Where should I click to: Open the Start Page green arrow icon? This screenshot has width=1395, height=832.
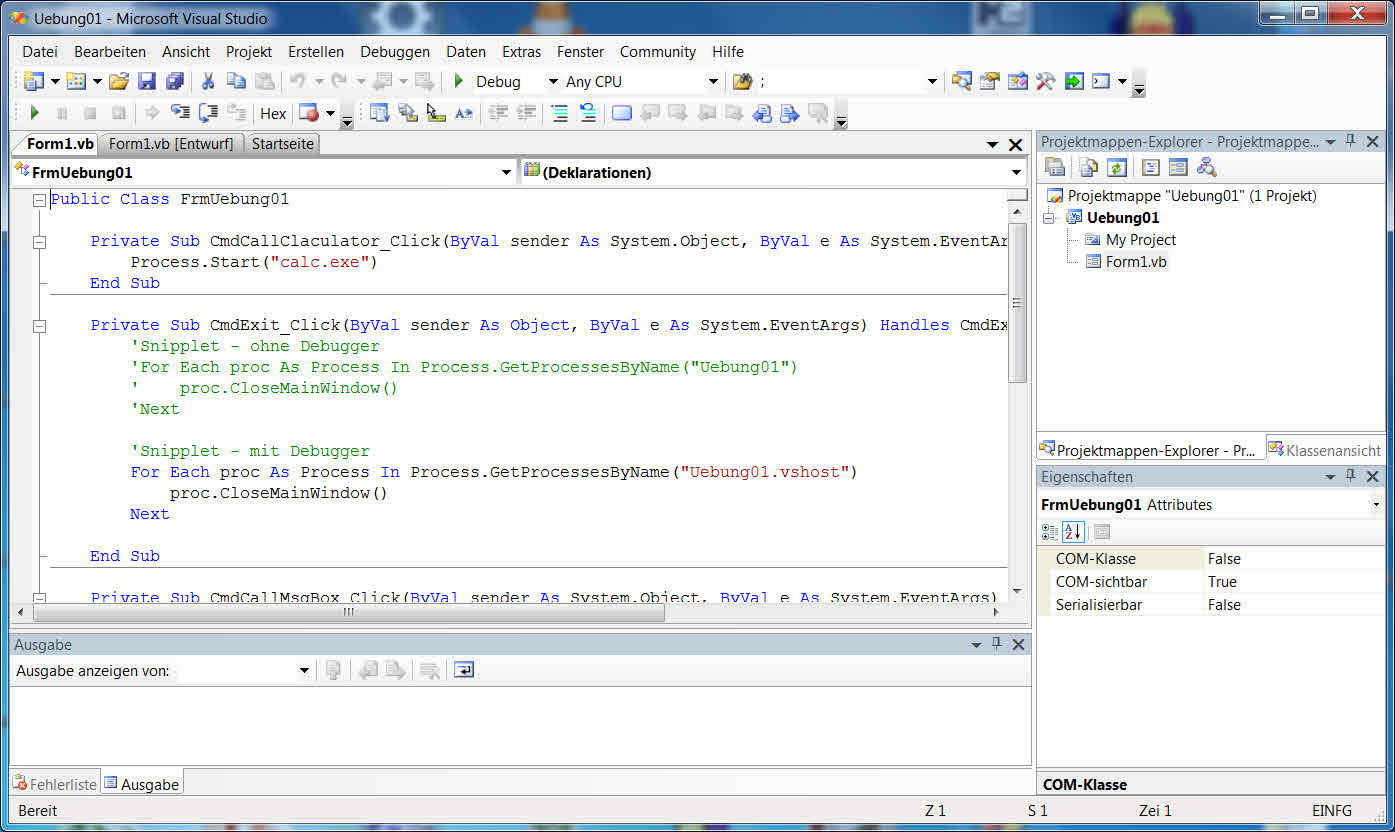pos(1074,81)
